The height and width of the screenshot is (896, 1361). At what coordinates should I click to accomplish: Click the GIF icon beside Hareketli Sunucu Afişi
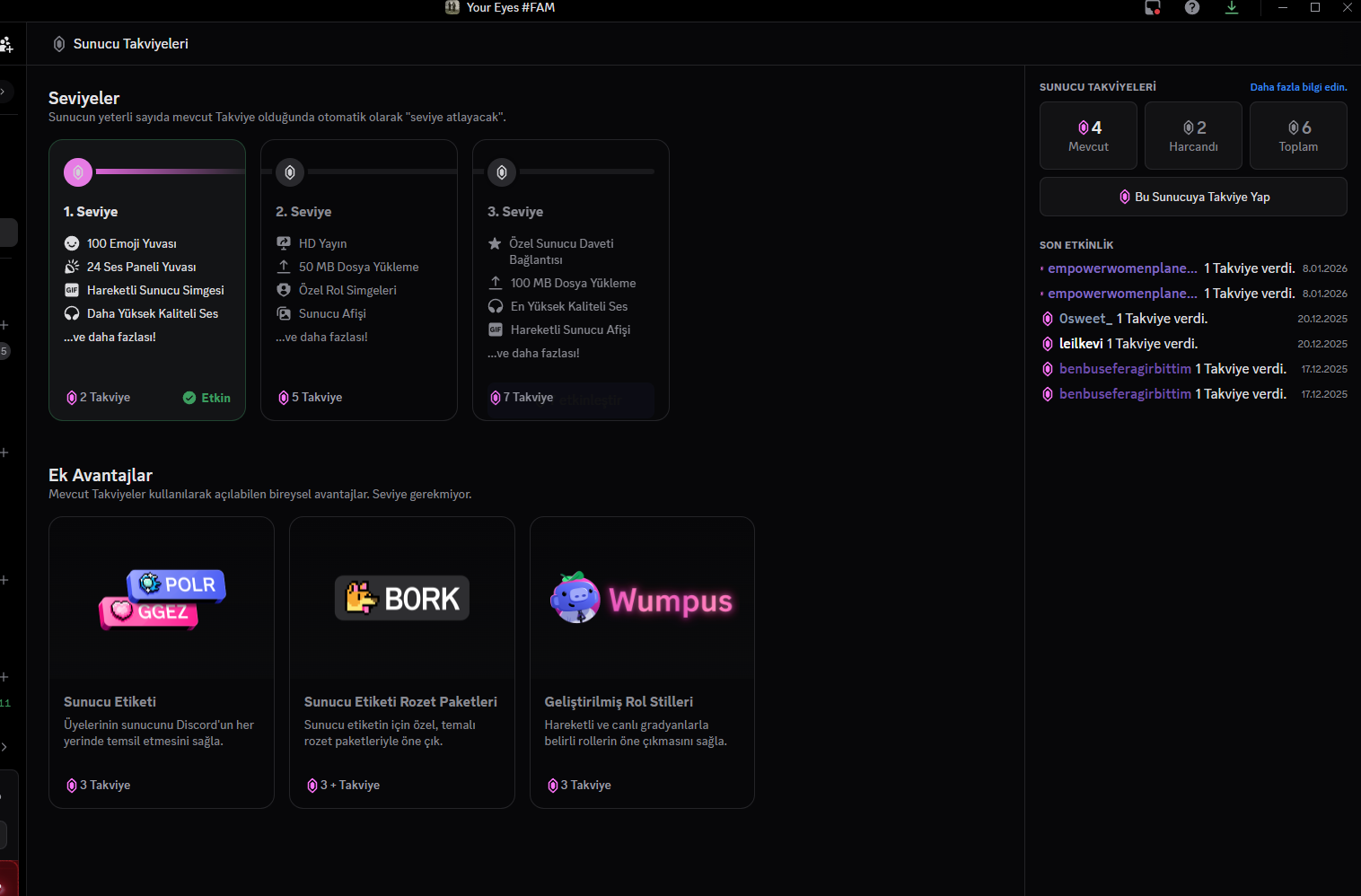coord(496,329)
